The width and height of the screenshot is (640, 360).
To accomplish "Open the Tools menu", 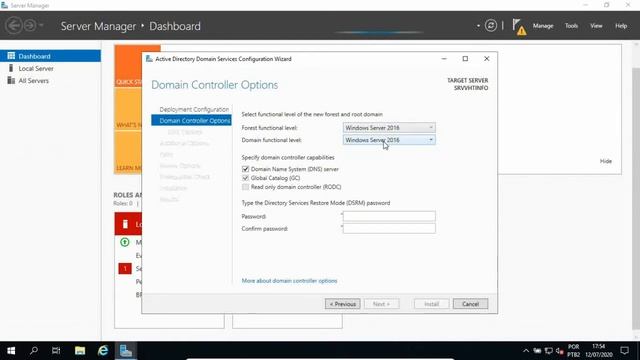I will pyautogui.click(x=571, y=26).
